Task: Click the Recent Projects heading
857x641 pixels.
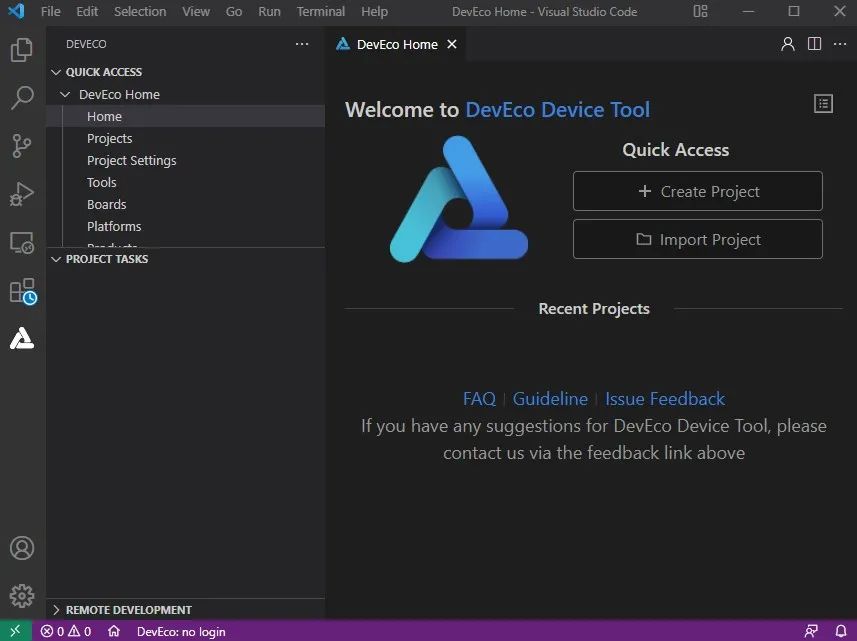Action: click(594, 309)
